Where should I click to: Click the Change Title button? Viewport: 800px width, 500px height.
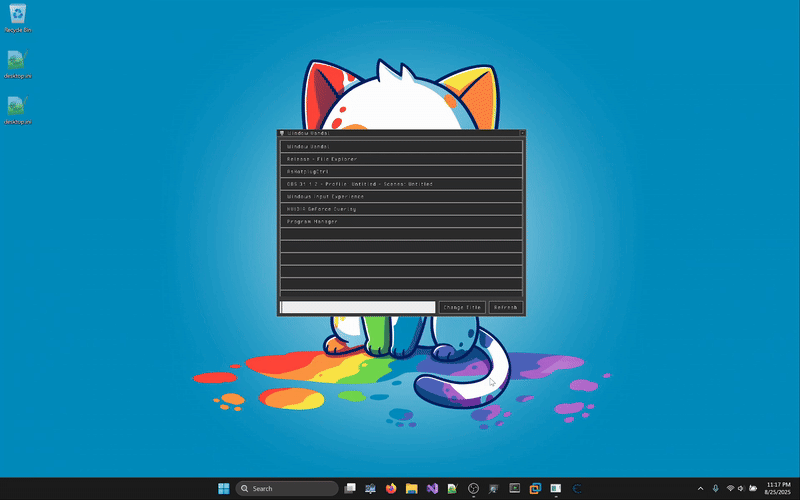462,307
